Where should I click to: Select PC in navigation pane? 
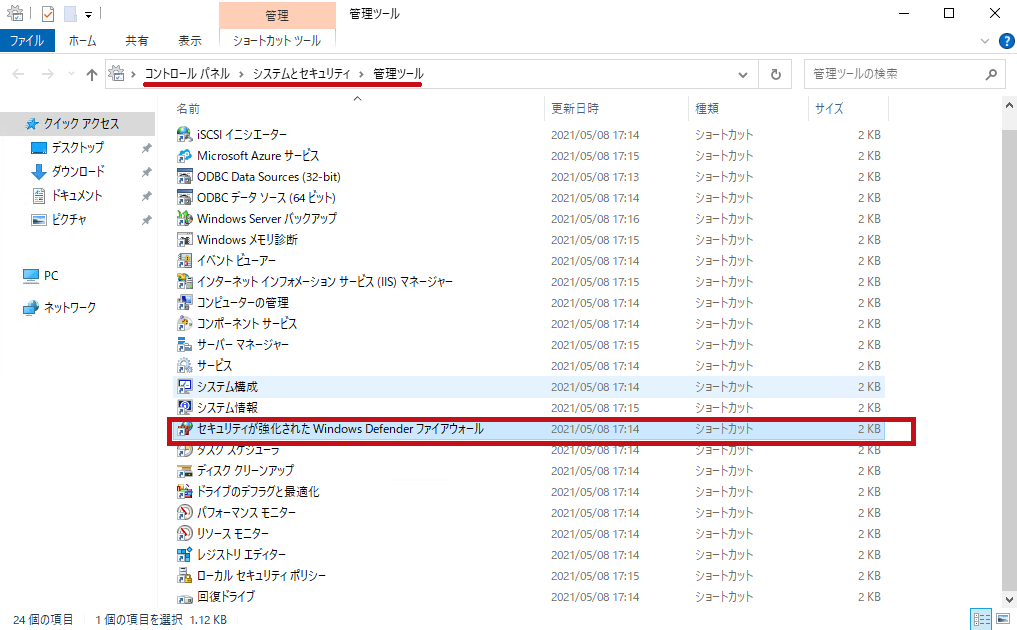click(x=41, y=276)
